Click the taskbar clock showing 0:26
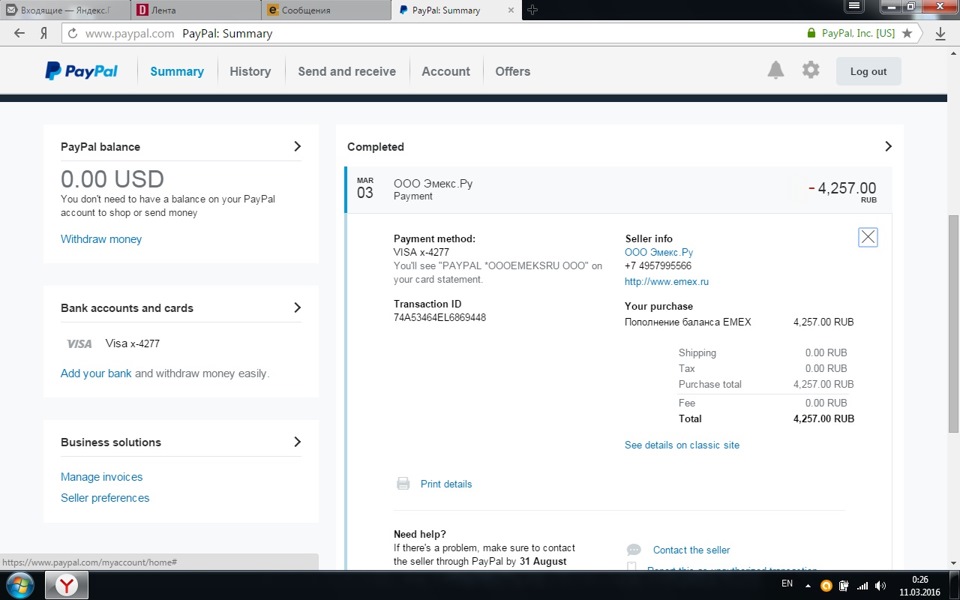The height and width of the screenshot is (600, 960). pos(920,579)
